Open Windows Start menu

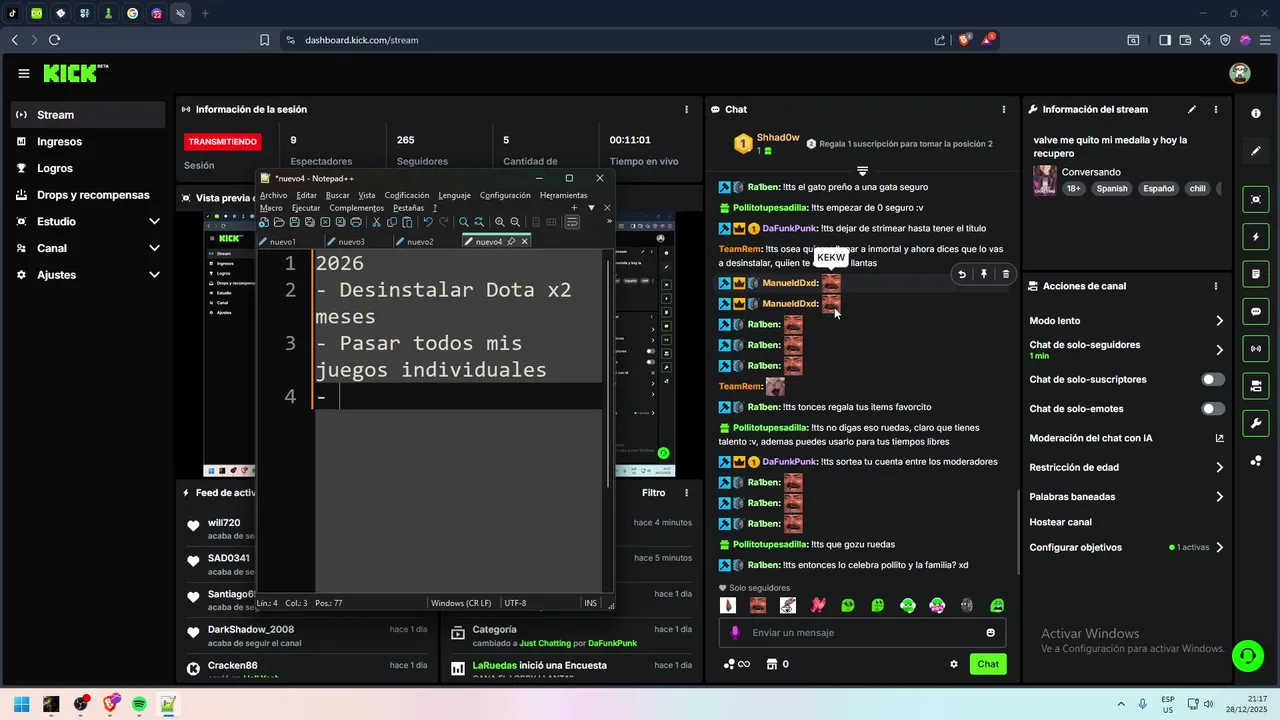[x=22, y=704]
